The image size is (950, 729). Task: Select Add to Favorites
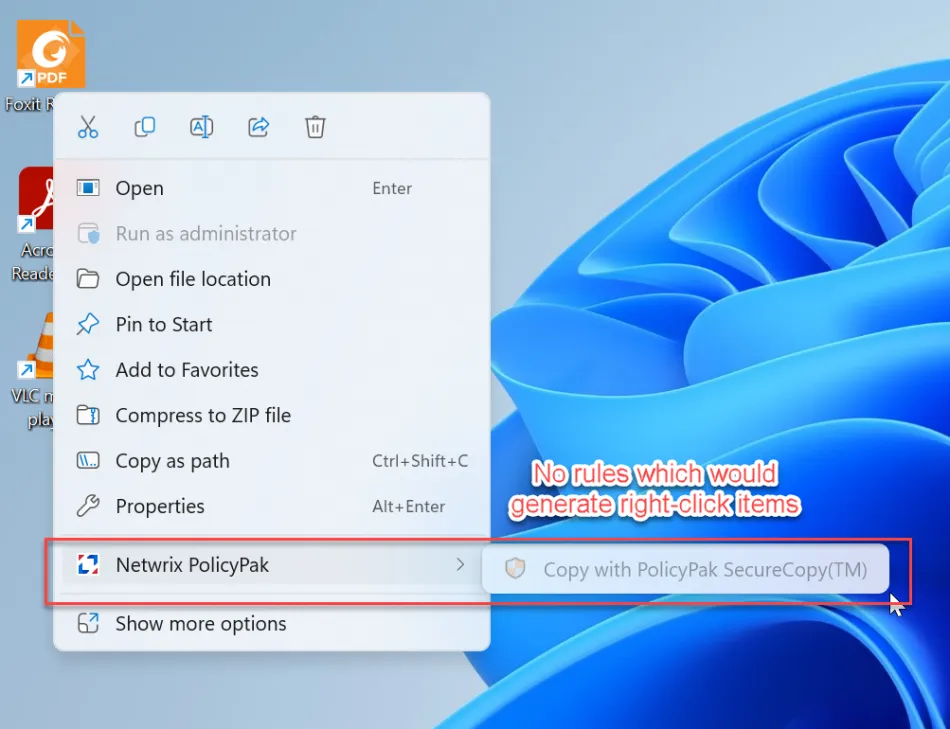pos(272,370)
